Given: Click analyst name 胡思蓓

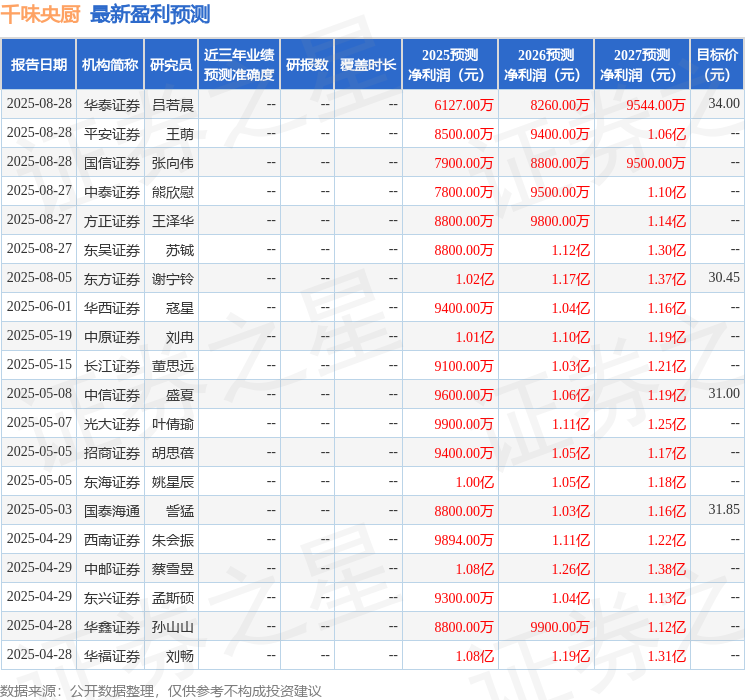Looking at the screenshot, I should 173,453.
